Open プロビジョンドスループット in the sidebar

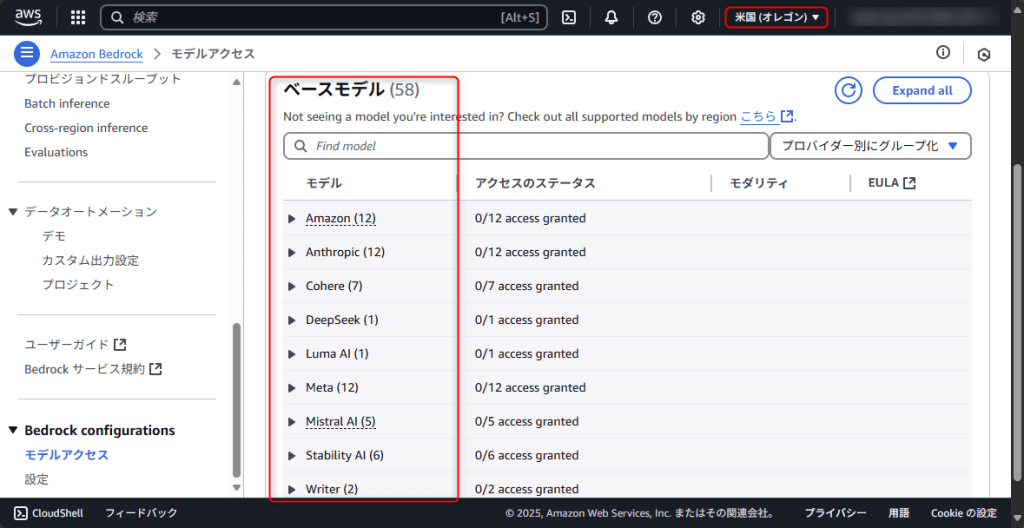tap(103, 79)
